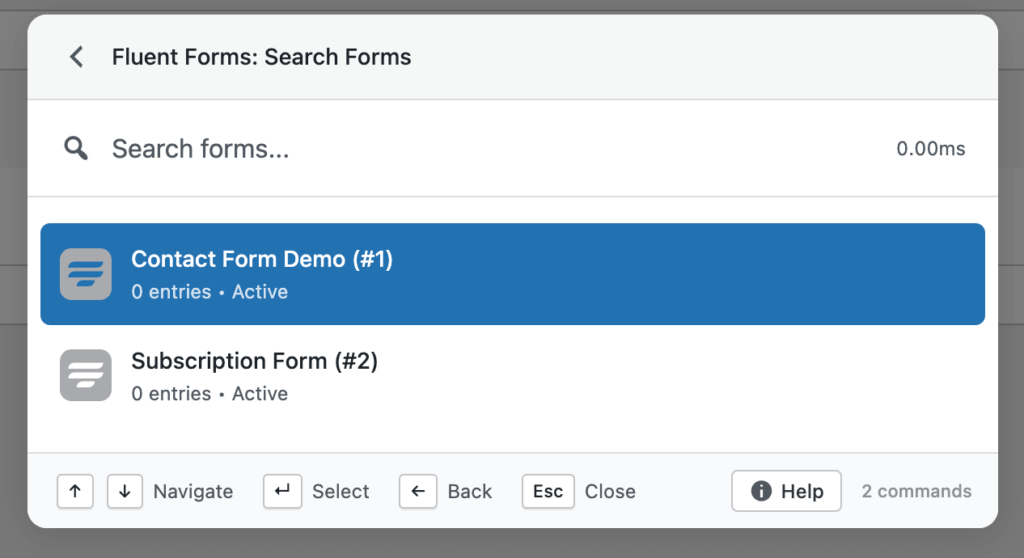Viewport: 1024px width, 558px height.
Task: Click the Back label in footer
Action: pyautogui.click(x=470, y=492)
